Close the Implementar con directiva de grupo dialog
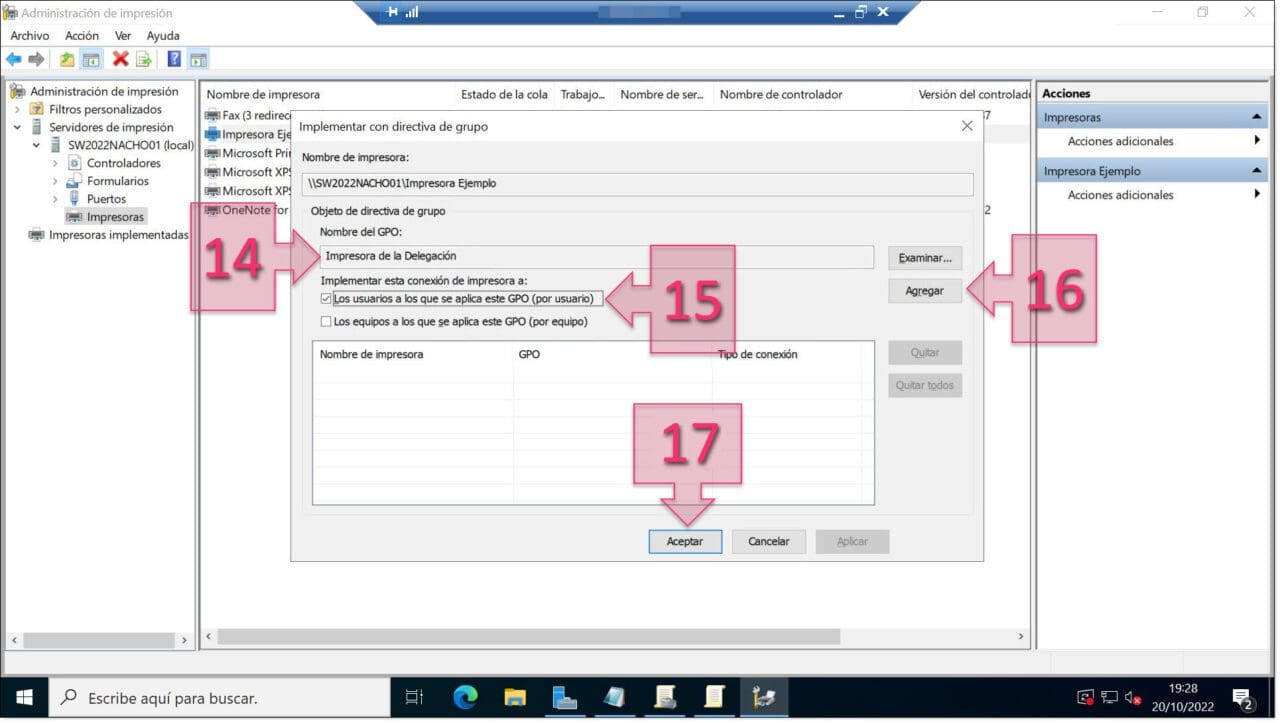Viewport: 1280px width, 723px height. point(967,127)
